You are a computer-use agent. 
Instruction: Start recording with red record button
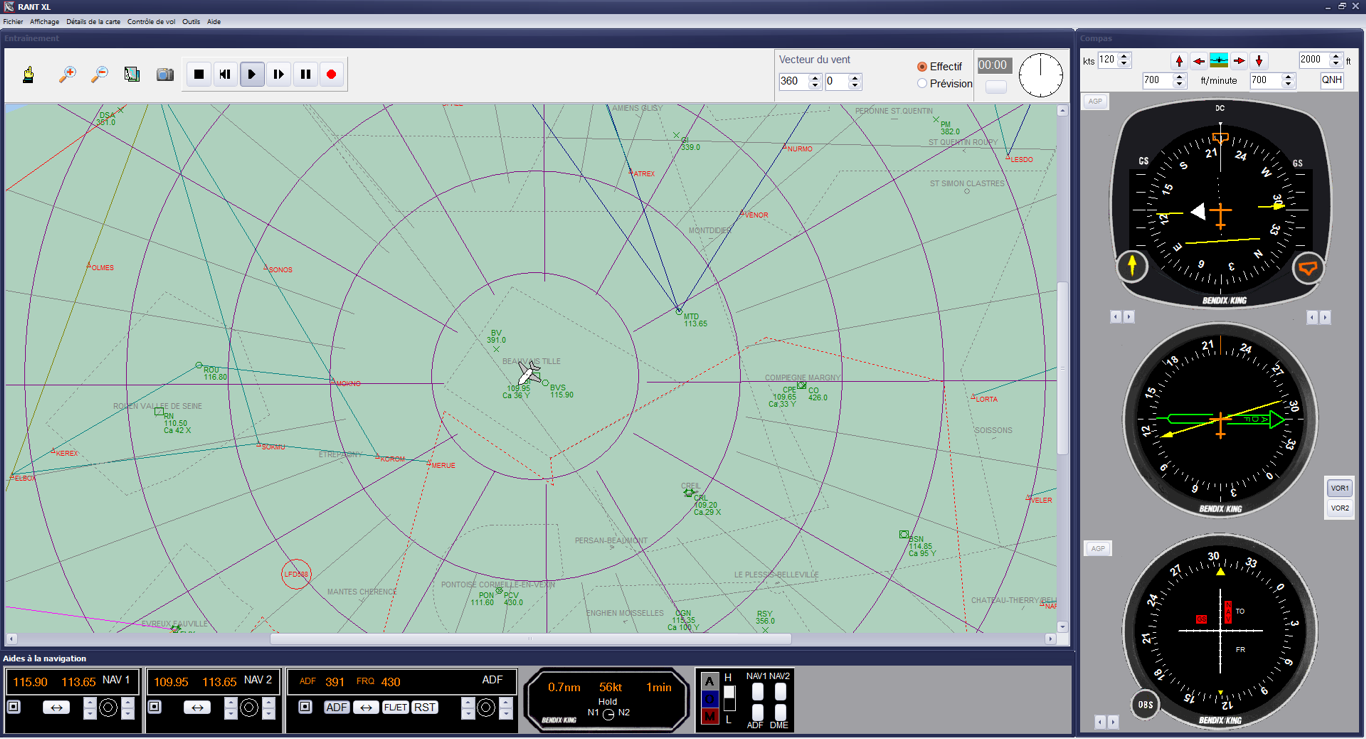(332, 74)
